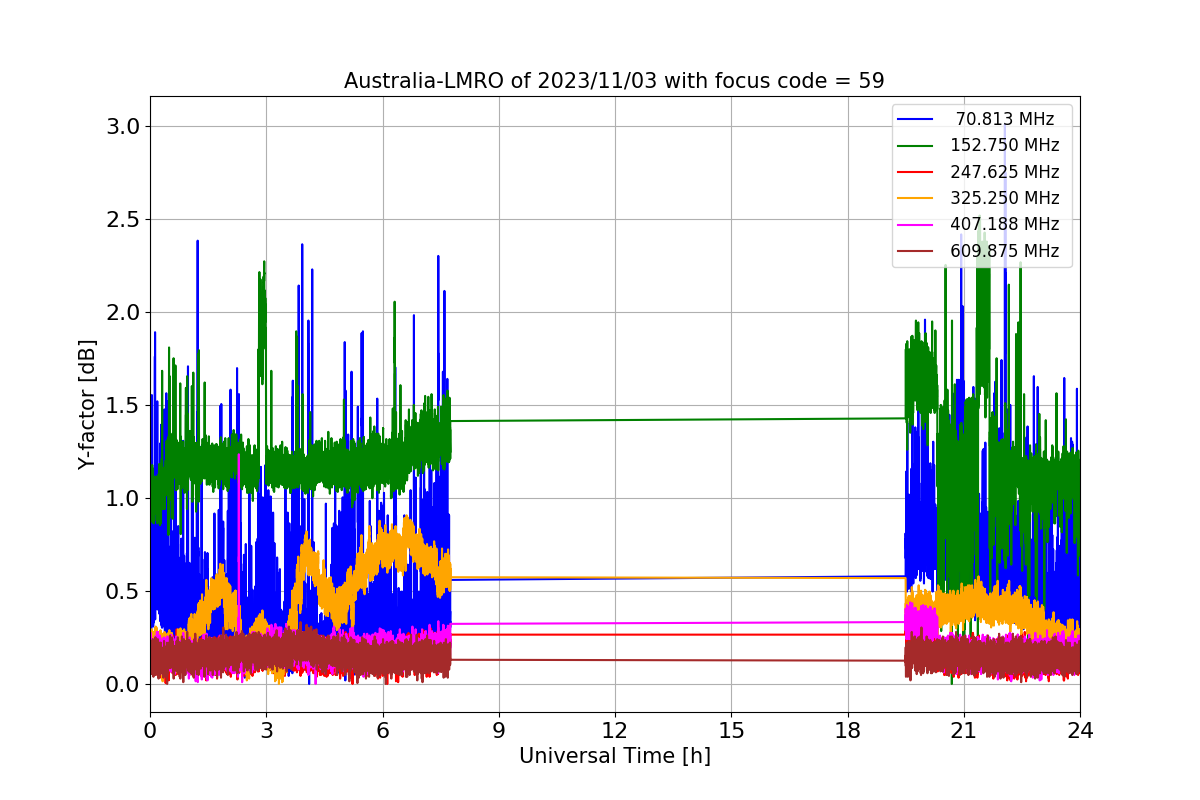Click the Universal Time [h] axis label
The image size is (1200, 800).
(614, 757)
